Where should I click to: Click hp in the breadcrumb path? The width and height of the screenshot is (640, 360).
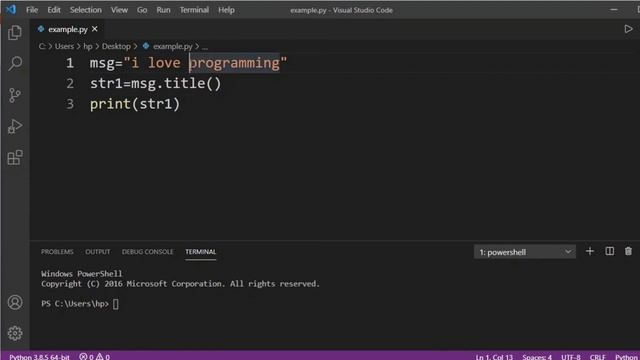point(88,46)
